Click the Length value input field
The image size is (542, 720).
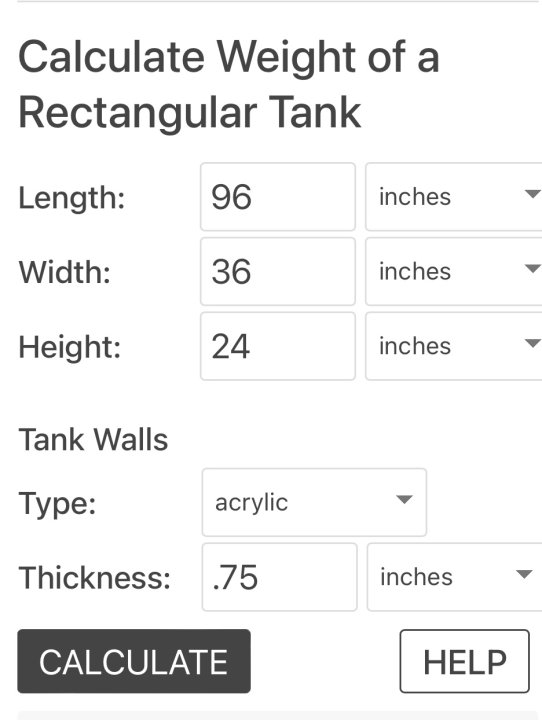[278, 197]
